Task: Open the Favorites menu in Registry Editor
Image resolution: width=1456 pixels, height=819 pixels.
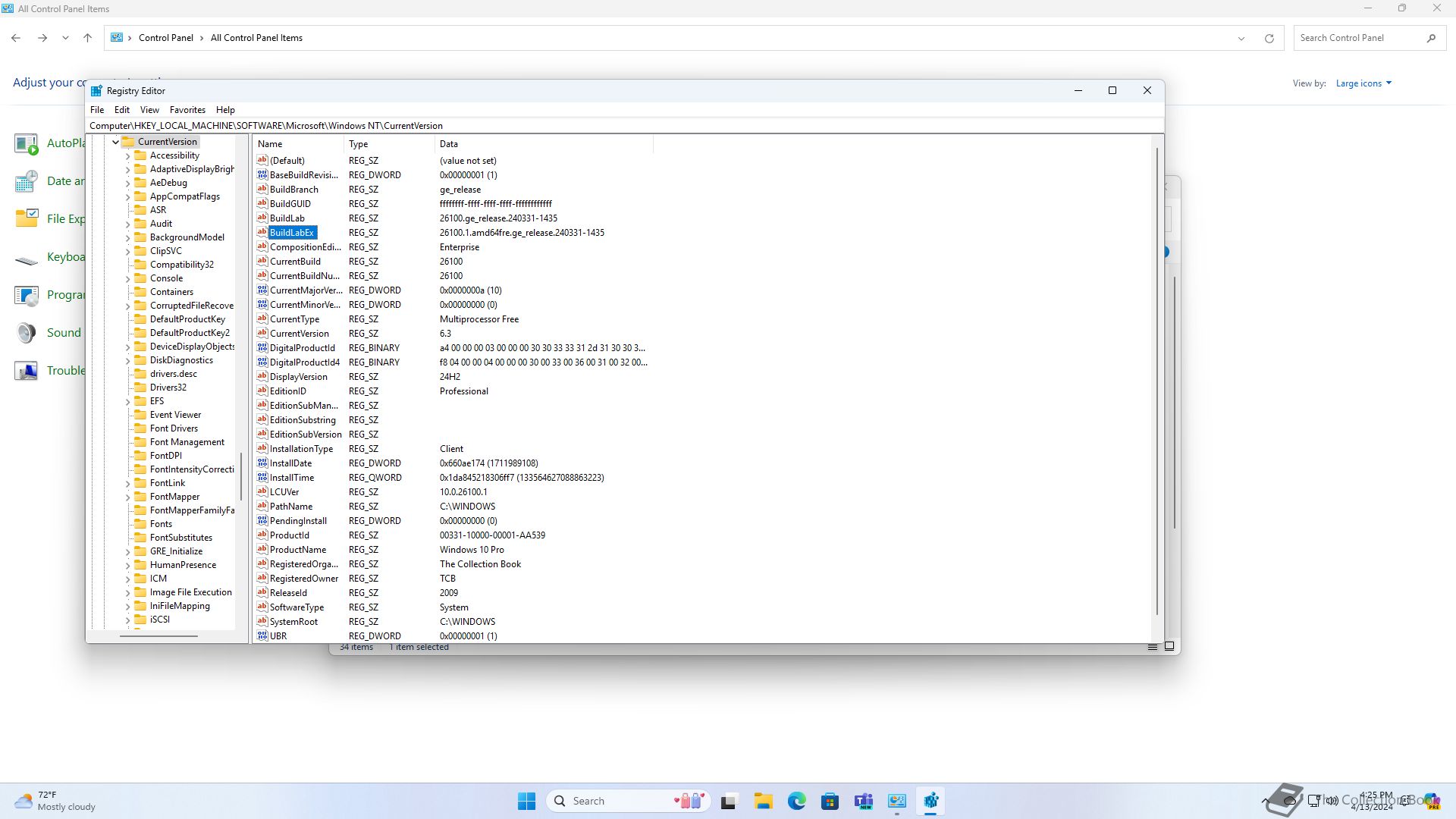Action: [187, 110]
